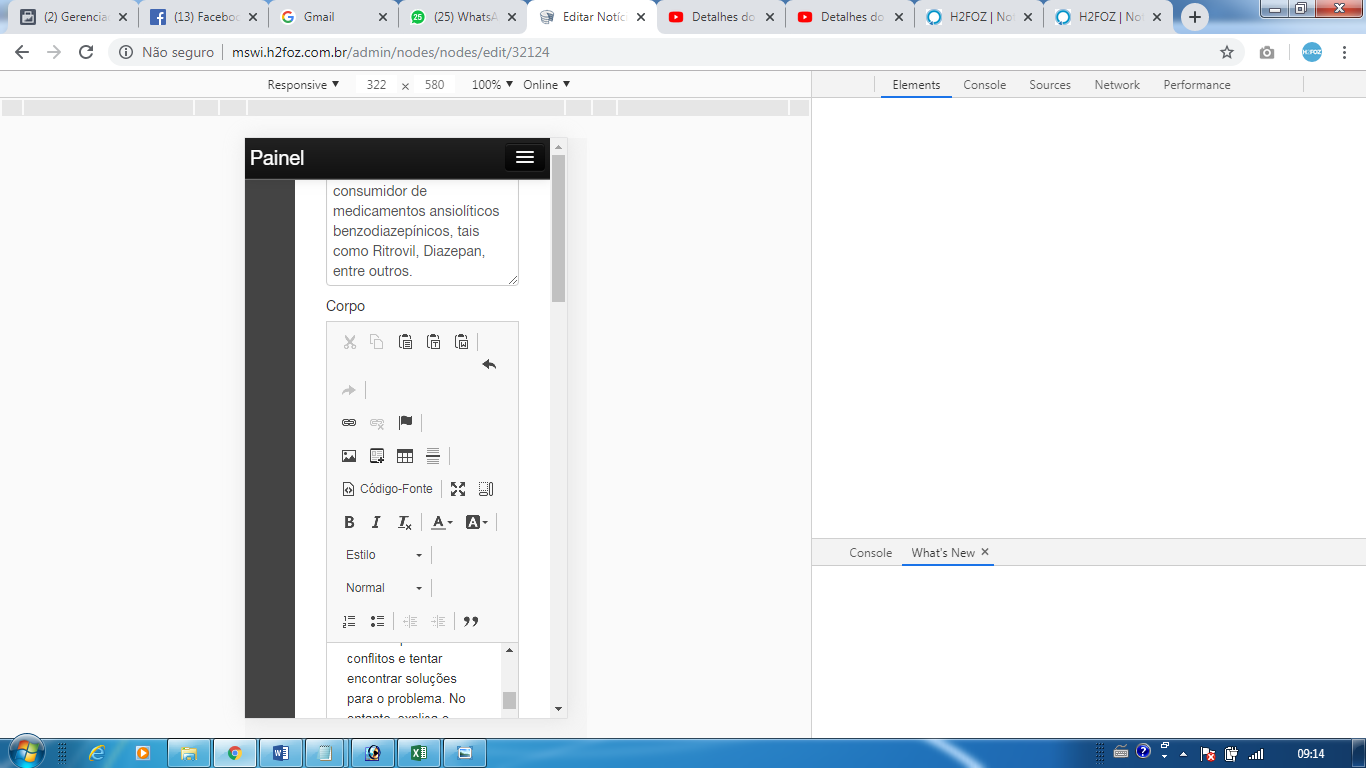This screenshot has height=768, width=1366.
Task: Click the Código-Fonte button
Action: pos(388,489)
